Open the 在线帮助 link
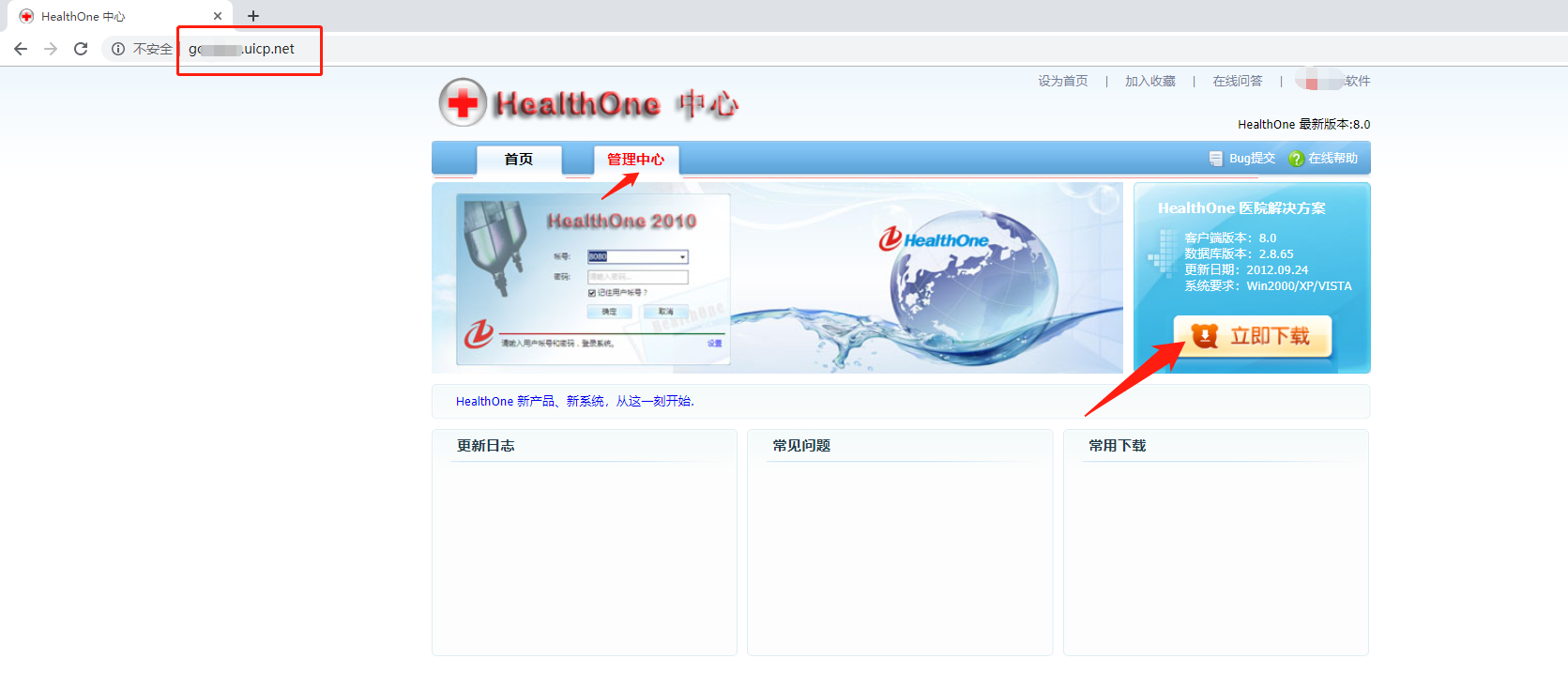Image resolution: width=1568 pixels, height=690 pixels. pos(1333,159)
